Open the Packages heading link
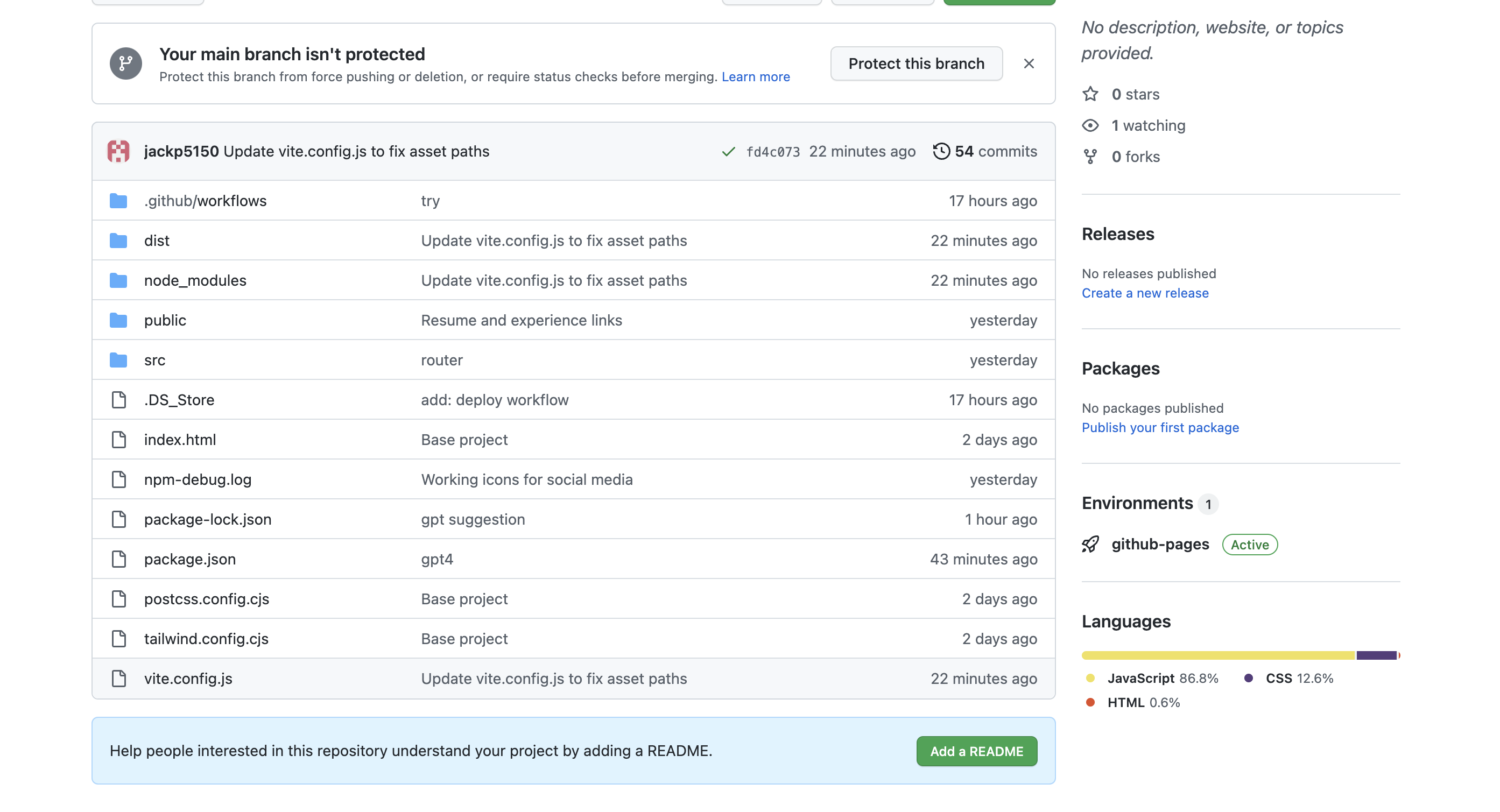Viewport: 1500px width, 812px height. (1121, 369)
